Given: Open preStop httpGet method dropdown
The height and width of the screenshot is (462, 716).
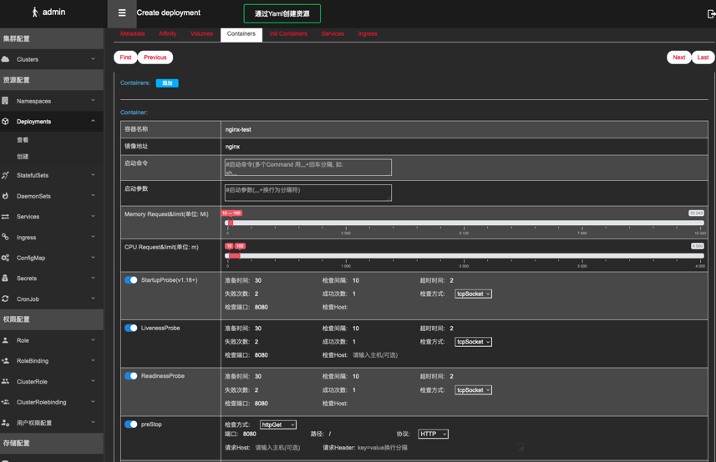Looking at the screenshot, I should 278,425.
